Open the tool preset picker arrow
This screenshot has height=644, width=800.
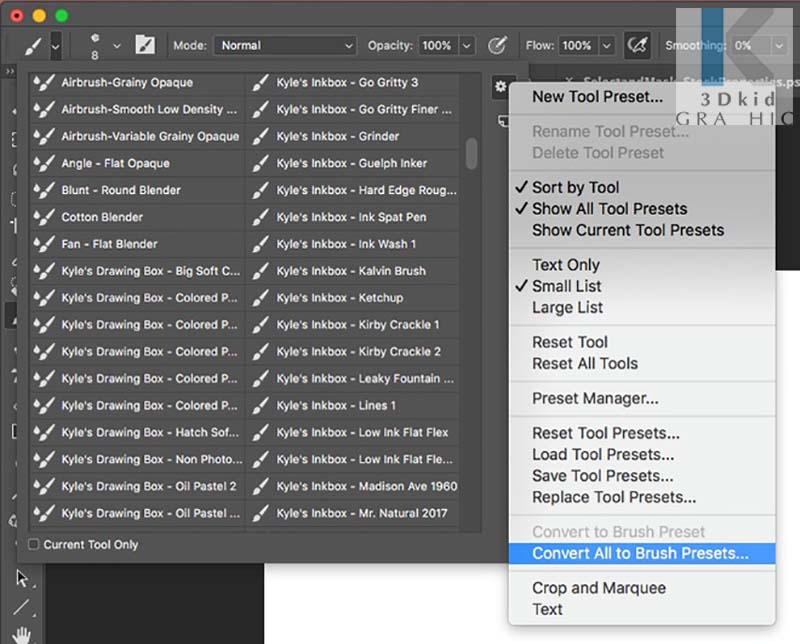click(56, 46)
